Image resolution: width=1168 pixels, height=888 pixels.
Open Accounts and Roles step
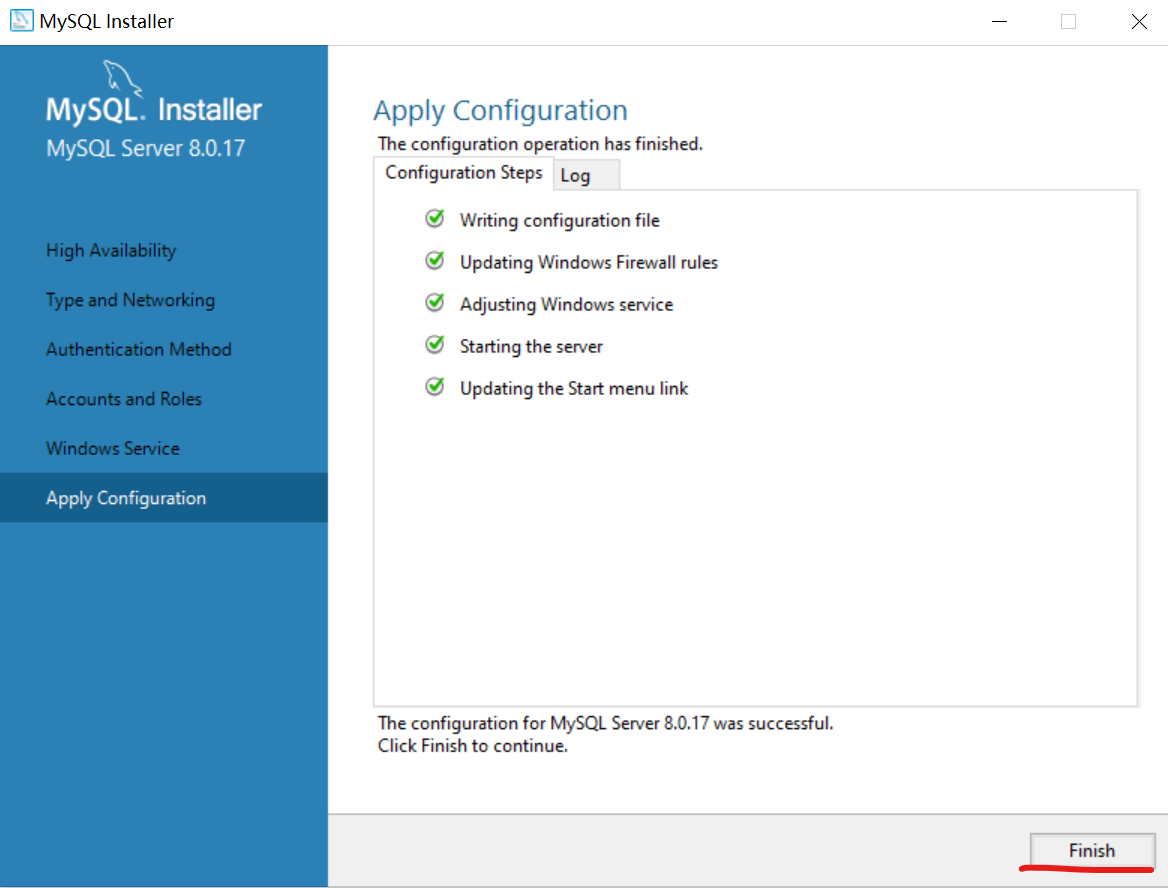(x=124, y=399)
